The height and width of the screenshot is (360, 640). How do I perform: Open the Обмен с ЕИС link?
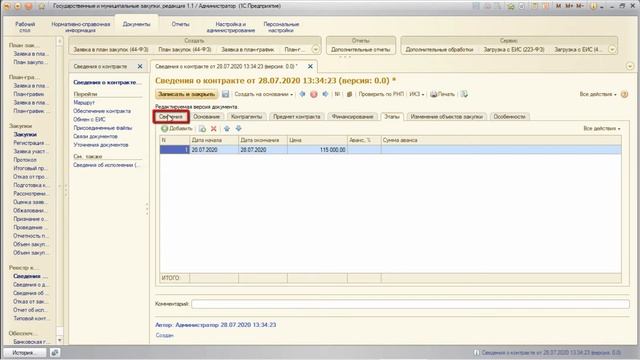(89, 120)
